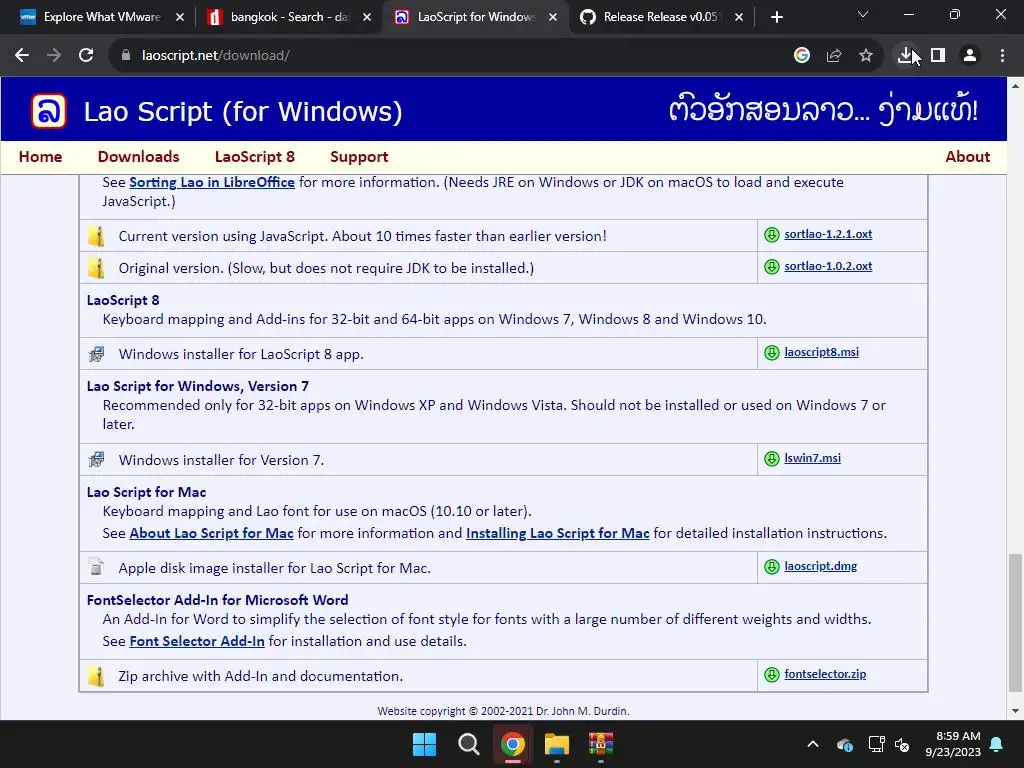Open About Lao Script for Mac link

[x=211, y=533]
